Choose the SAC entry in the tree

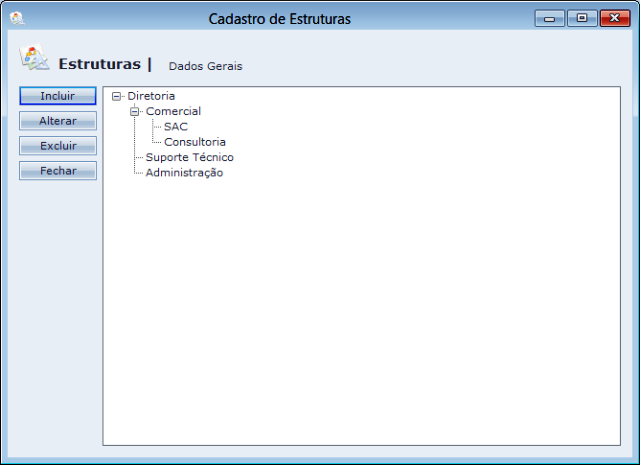coord(176,127)
